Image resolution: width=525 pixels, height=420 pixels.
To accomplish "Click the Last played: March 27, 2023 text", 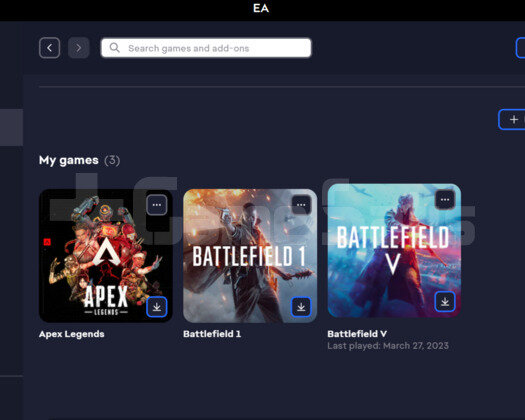I will tap(388, 346).
